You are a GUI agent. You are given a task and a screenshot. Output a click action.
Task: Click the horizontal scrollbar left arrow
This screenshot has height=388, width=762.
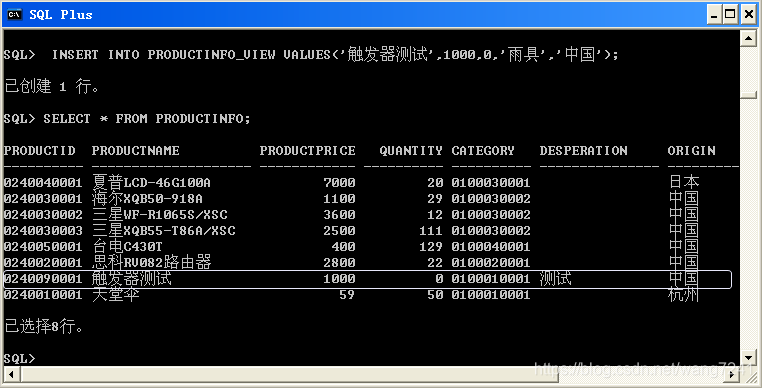12,374
